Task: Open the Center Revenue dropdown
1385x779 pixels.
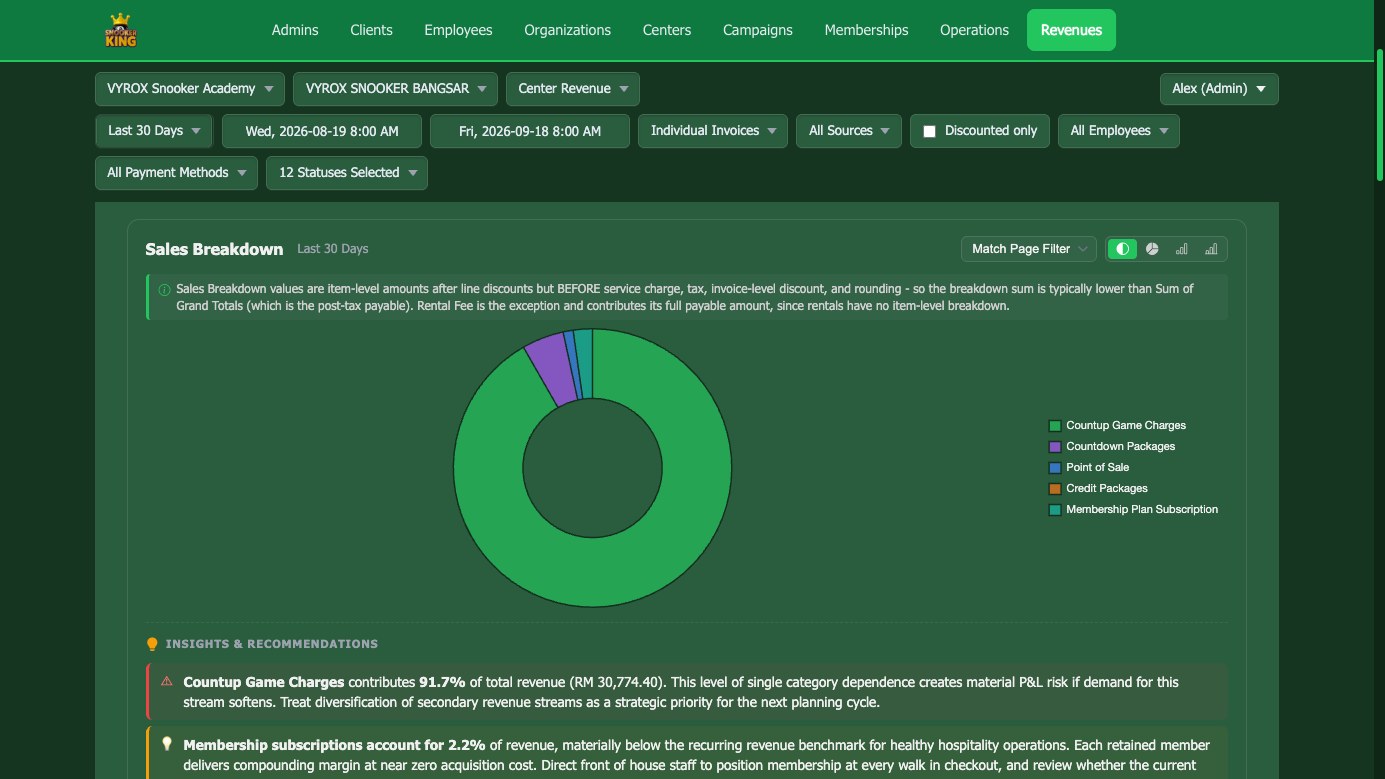Action: (573, 89)
